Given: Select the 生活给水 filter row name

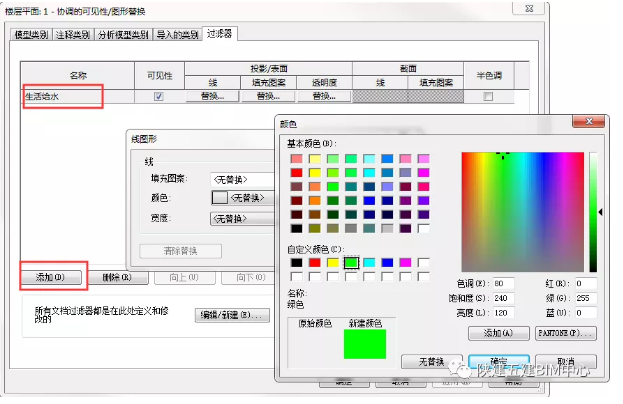Looking at the screenshot, I should (x=41, y=97).
